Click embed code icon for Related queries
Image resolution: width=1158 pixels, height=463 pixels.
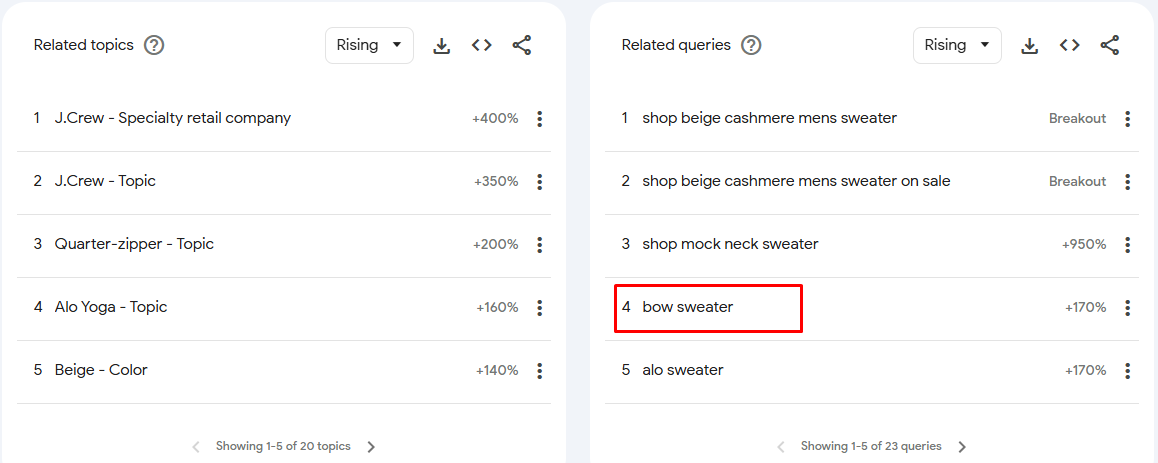coord(1069,46)
